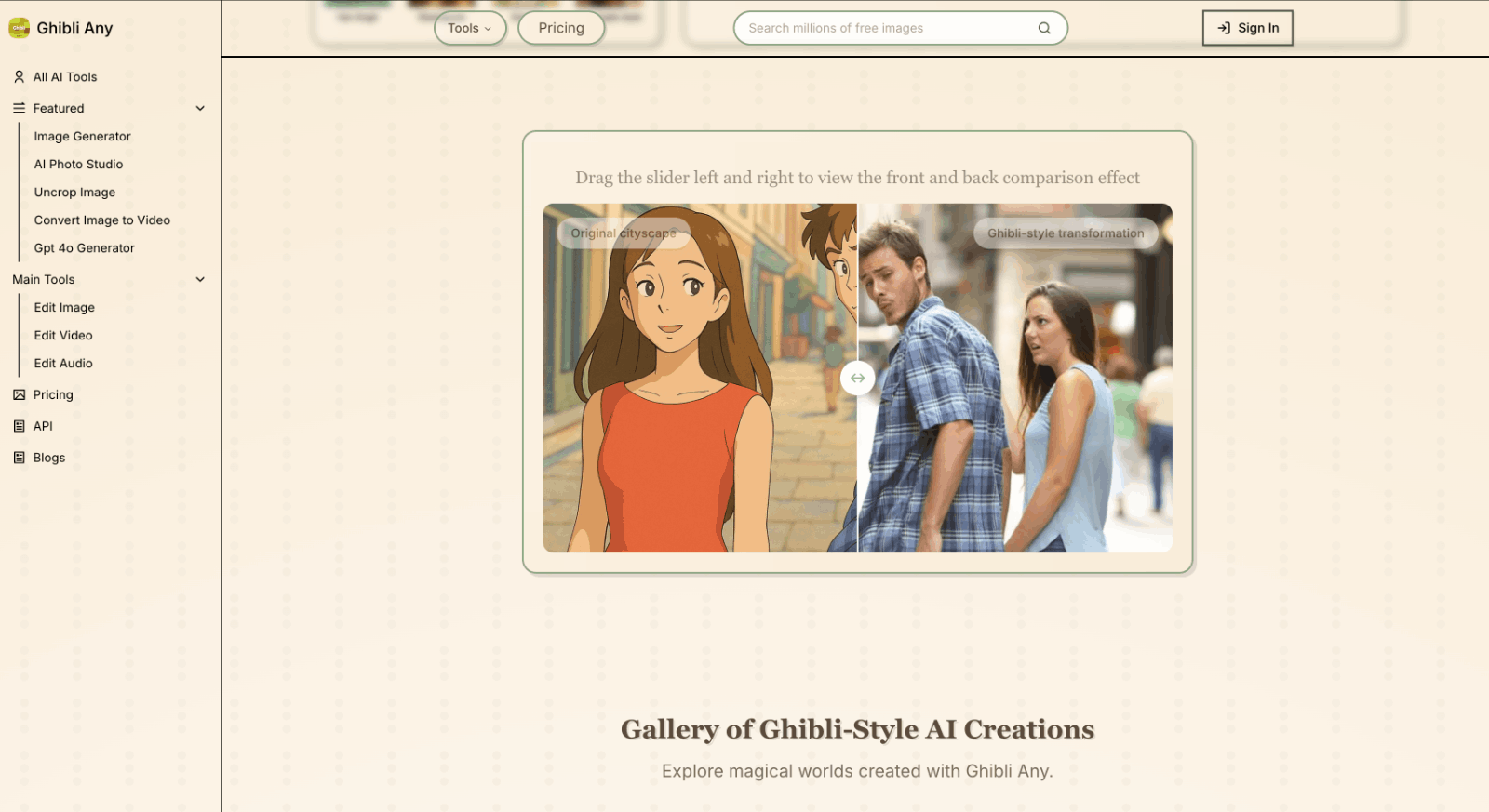The width and height of the screenshot is (1489, 812).
Task: Click the Blogs document icon
Action: point(19,458)
